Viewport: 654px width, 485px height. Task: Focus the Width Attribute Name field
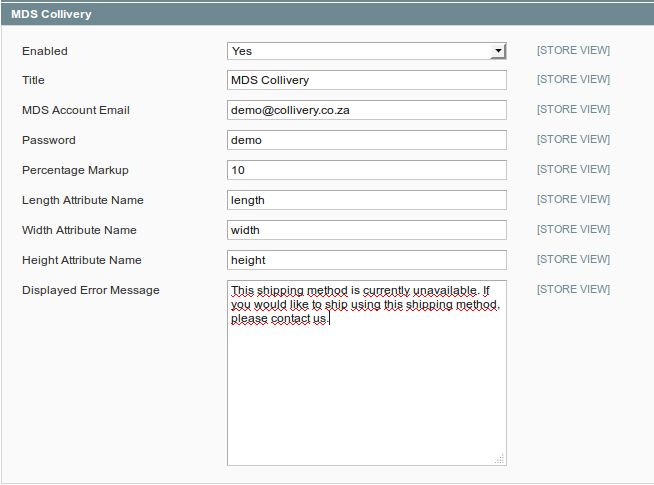366,230
